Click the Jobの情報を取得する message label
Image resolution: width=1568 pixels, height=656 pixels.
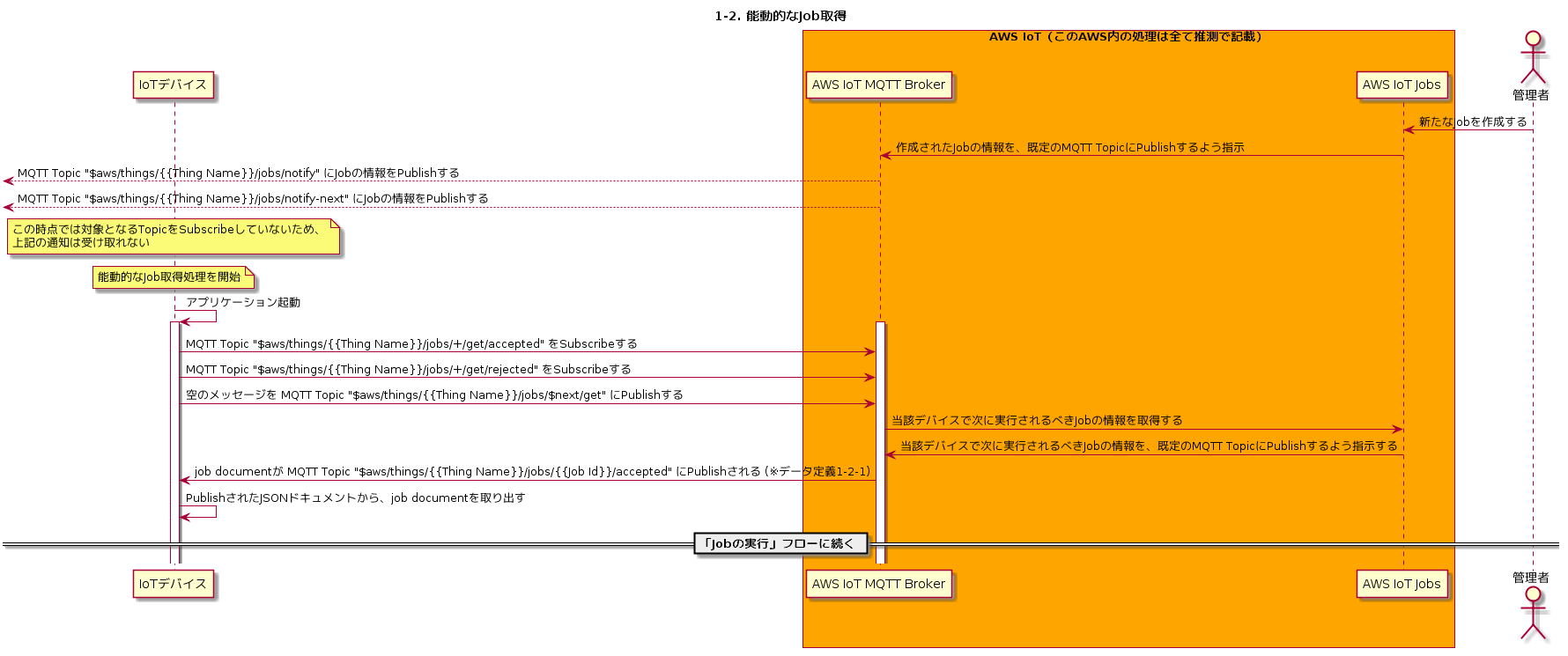click(x=1037, y=421)
